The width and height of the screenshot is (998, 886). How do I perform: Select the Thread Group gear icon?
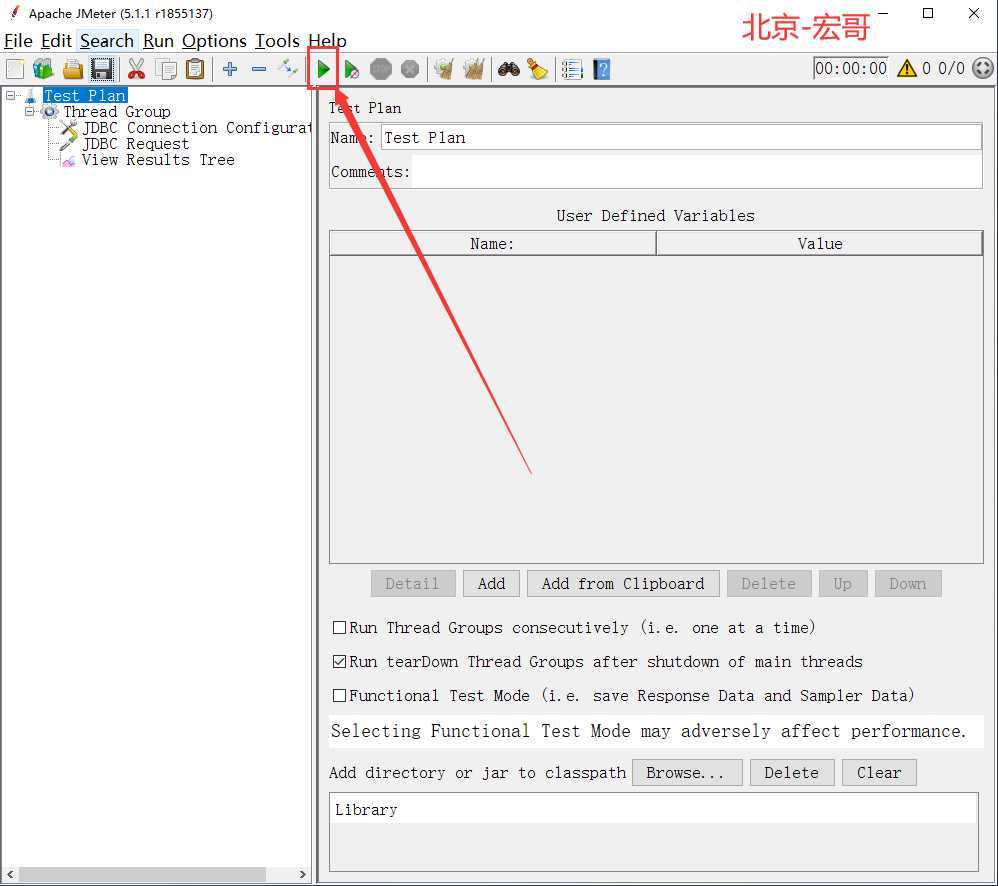click(x=50, y=112)
